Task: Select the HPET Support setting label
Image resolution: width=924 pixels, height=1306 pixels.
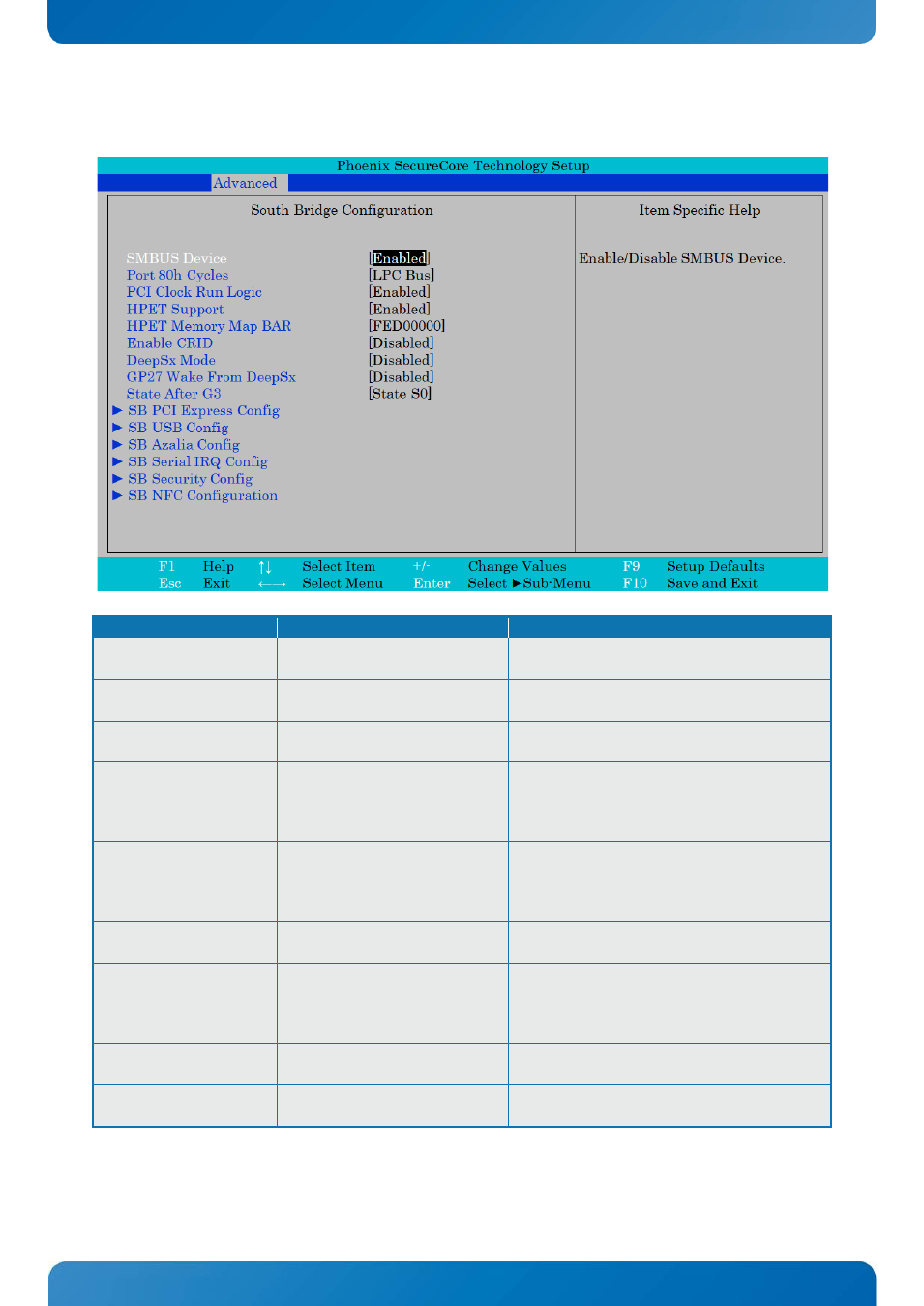Action: pyautogui.click(x=175, y=310)
